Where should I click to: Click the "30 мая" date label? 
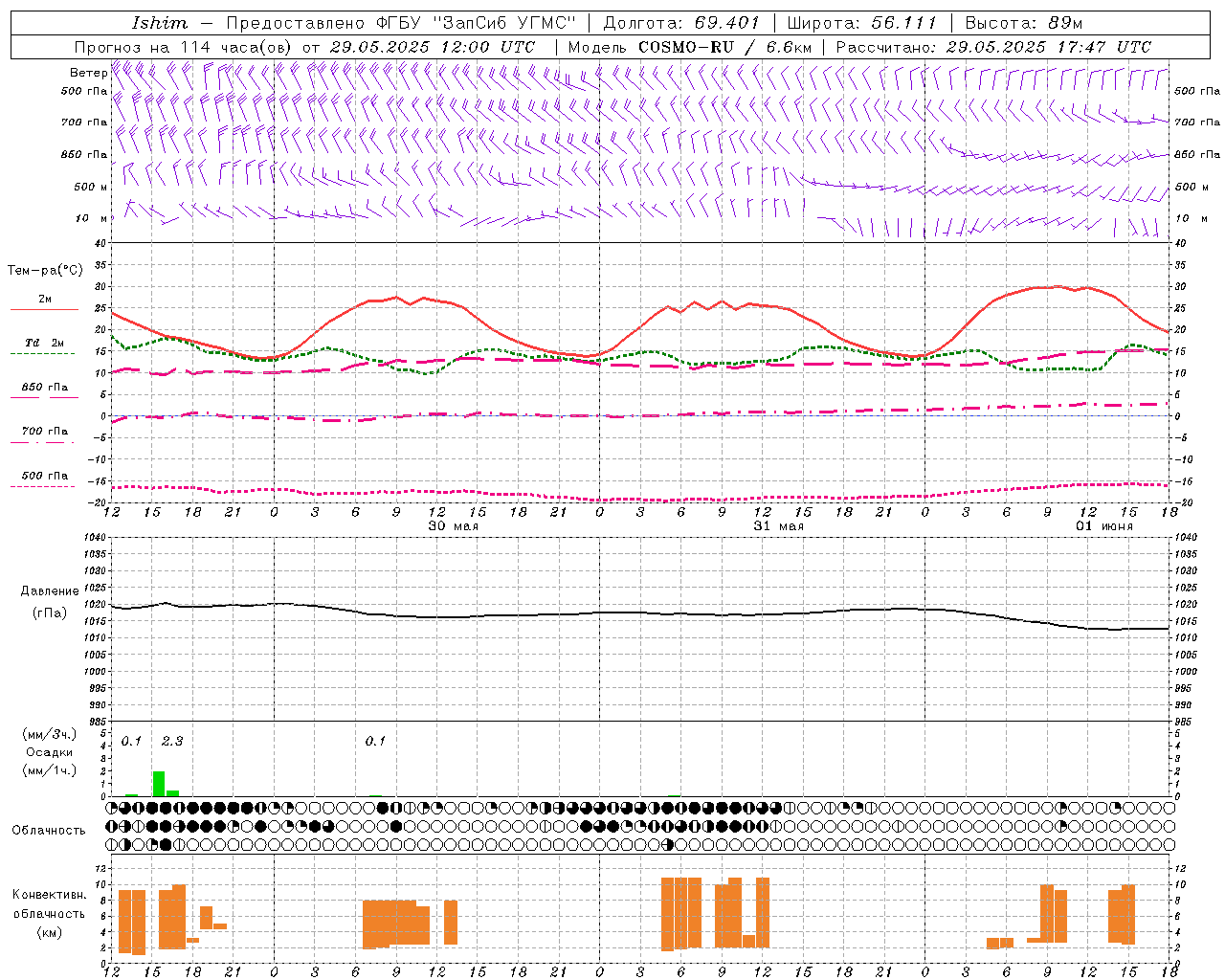[x=453, y=526]
